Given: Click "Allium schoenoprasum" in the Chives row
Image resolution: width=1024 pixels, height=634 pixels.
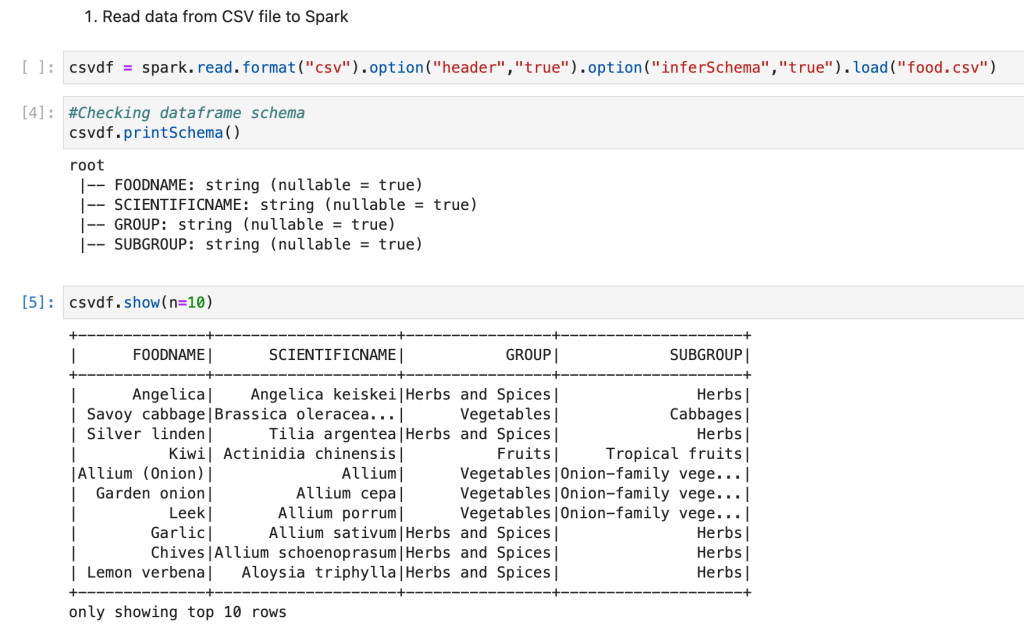Looking at the screenshot, I should coord(305,553).
